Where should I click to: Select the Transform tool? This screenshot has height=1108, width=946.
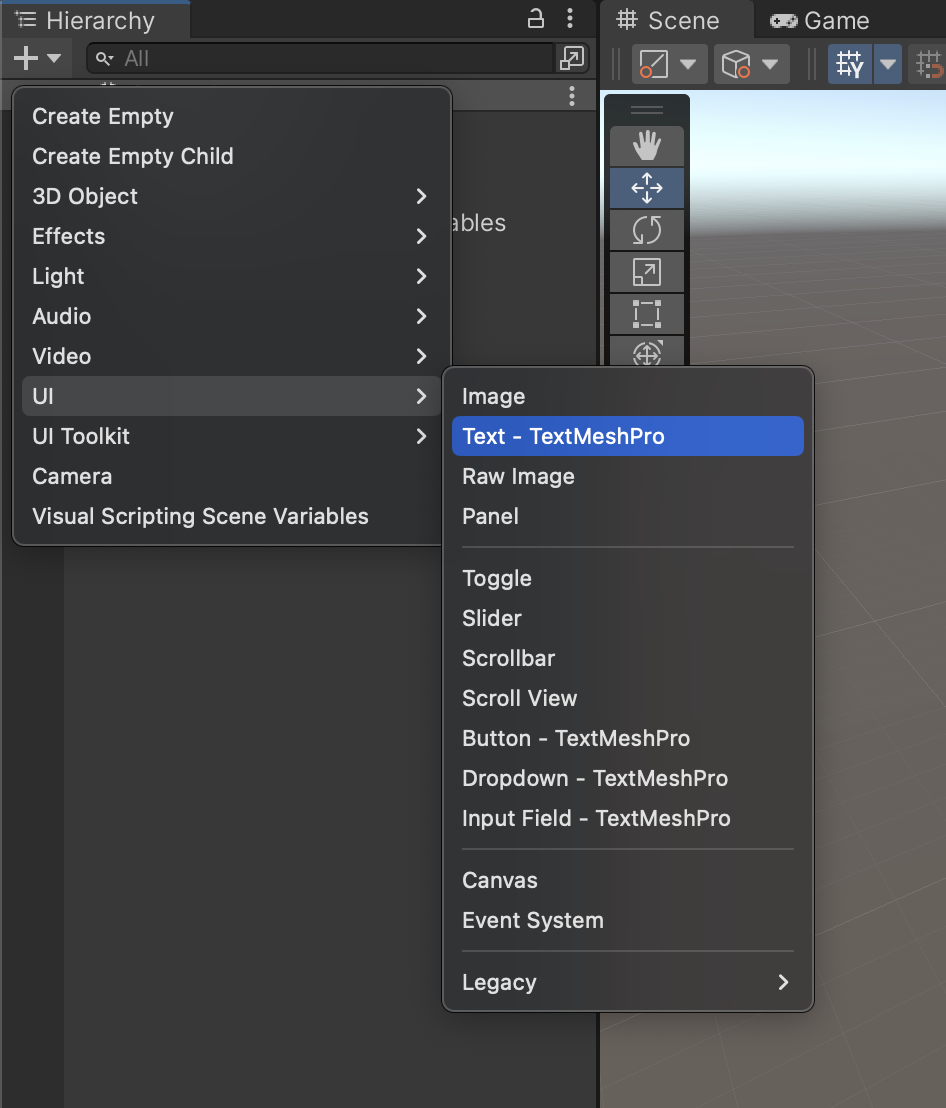pyautogui.click(x=646, y=351)
